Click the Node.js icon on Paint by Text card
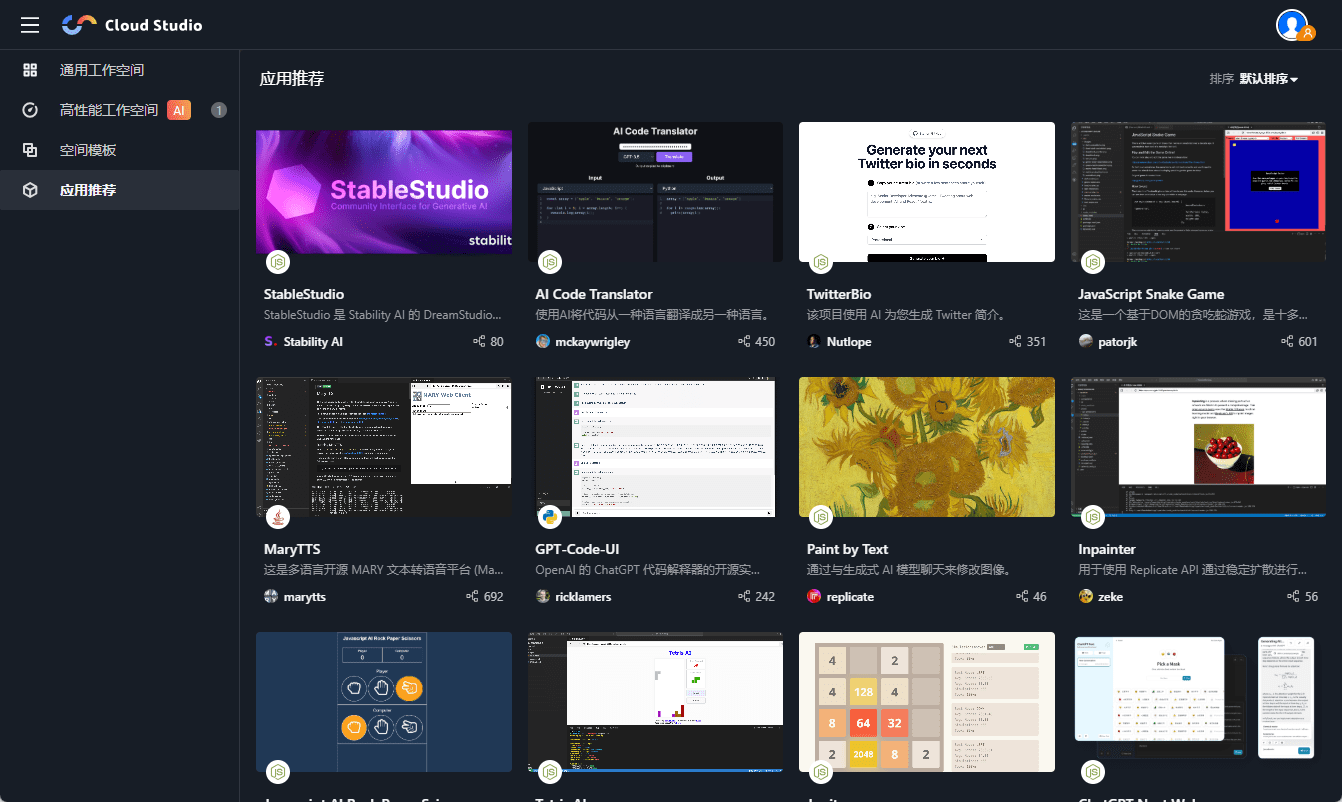1342x802 pixels. click(821, 517)
